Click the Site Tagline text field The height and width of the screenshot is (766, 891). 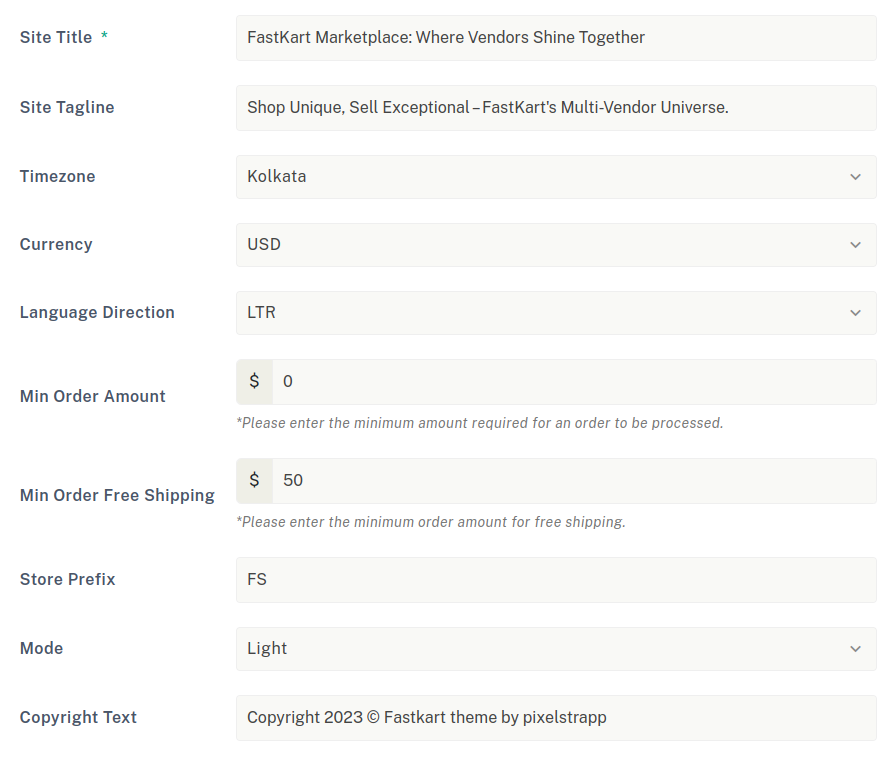click(556, 108)
